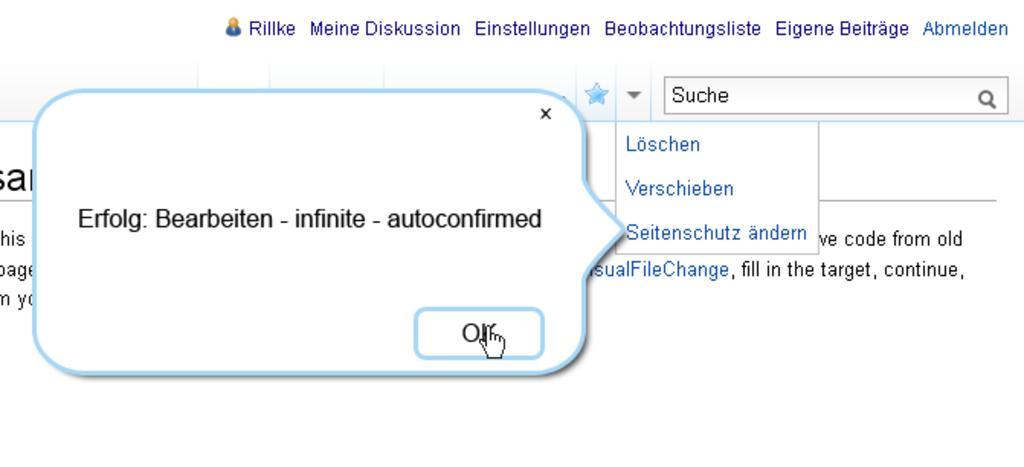Viewport: 1024px width, 467px height.
Task: Collapse the page actions dropdown arrow
Action: tap(633, 95)
